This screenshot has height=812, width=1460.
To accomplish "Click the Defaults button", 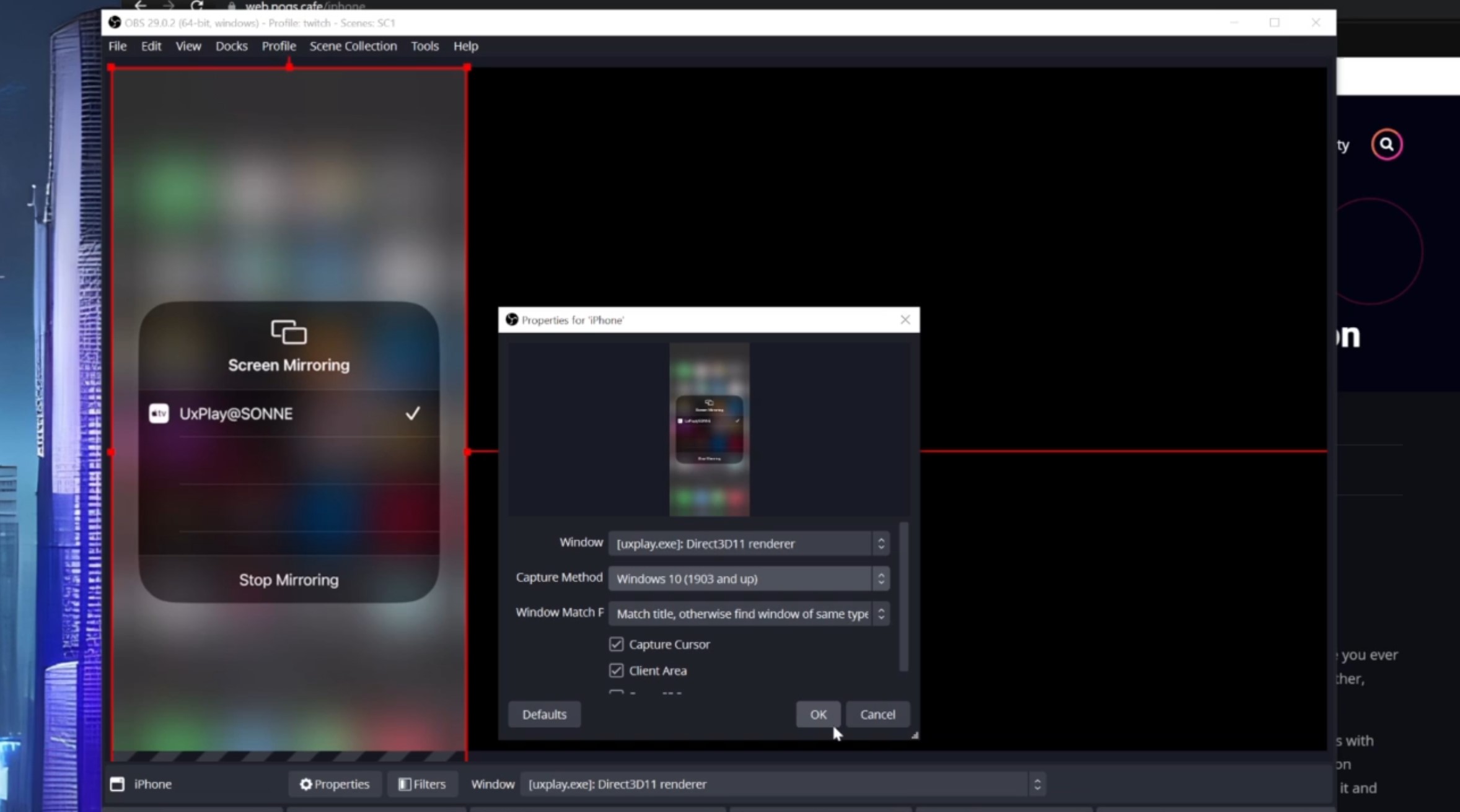I will click(544, 714).
